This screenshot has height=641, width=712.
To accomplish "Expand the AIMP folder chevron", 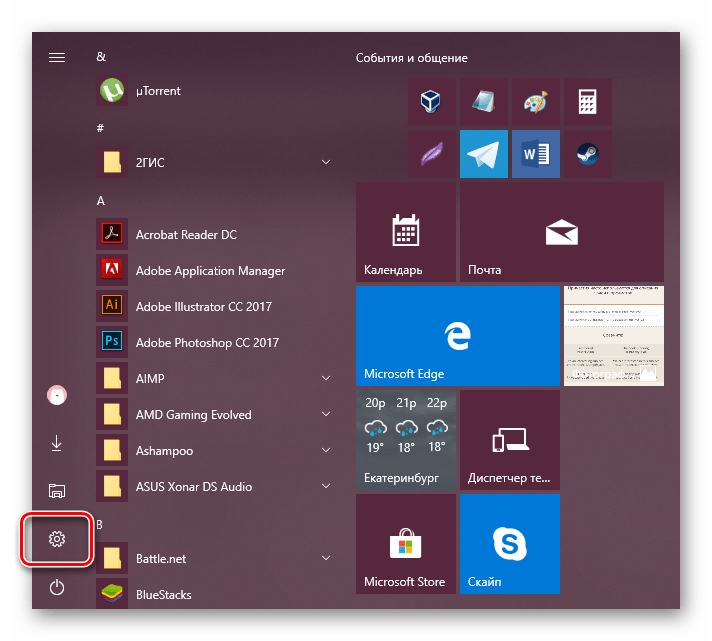I will [x=326, y=378].
